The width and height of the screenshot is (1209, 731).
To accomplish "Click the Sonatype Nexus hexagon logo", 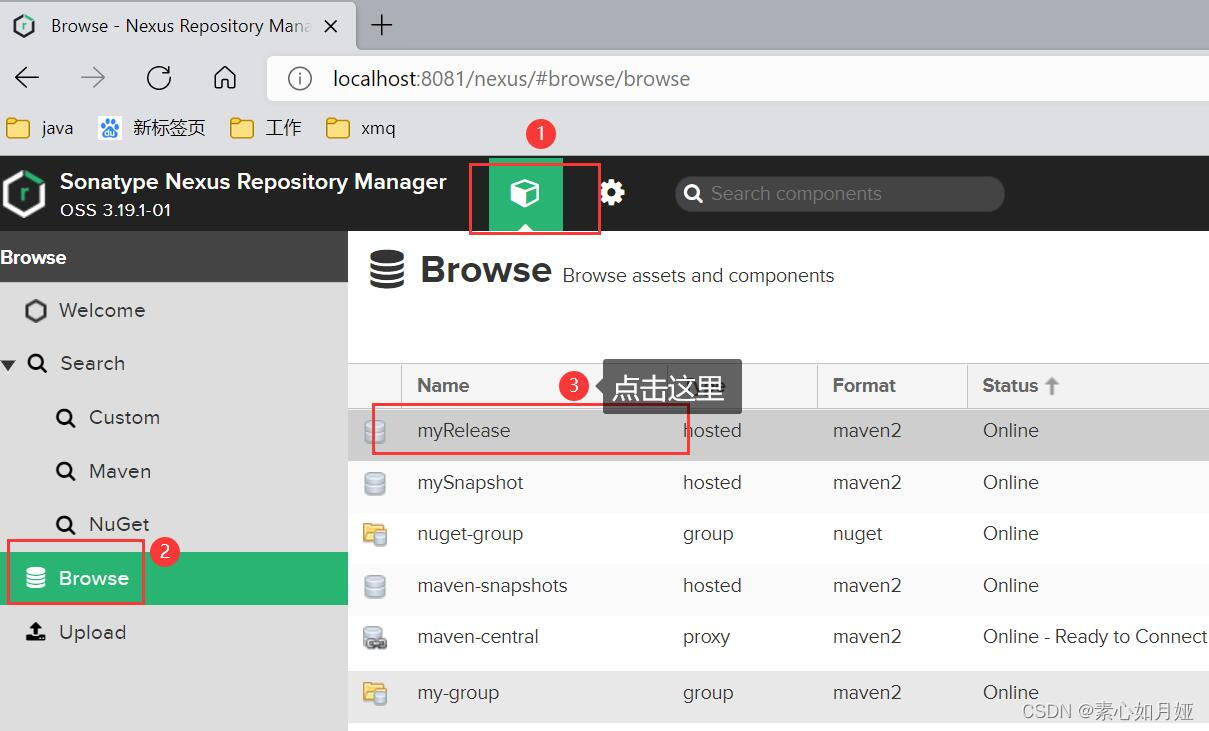I will [x=23, y=194].
